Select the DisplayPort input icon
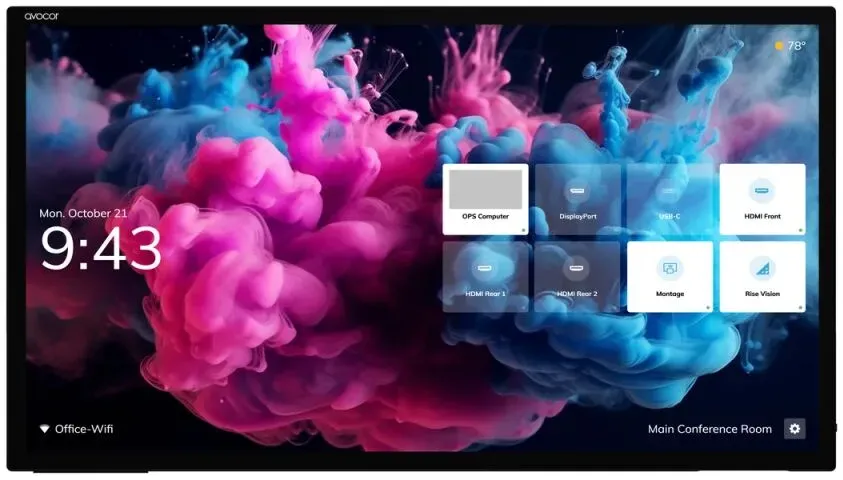 click(577, 191)
